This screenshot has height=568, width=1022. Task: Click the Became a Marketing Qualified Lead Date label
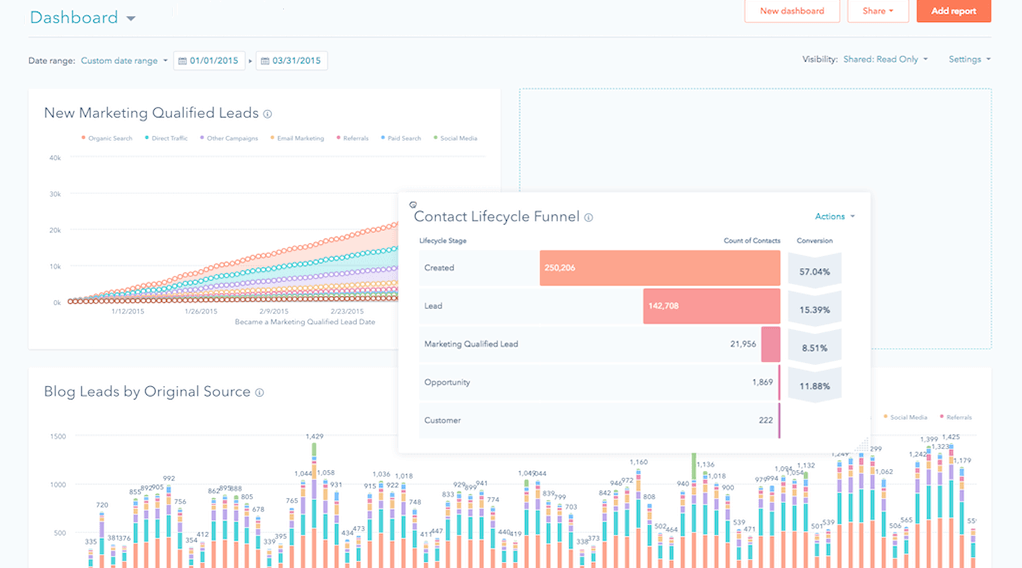point(305,322)
